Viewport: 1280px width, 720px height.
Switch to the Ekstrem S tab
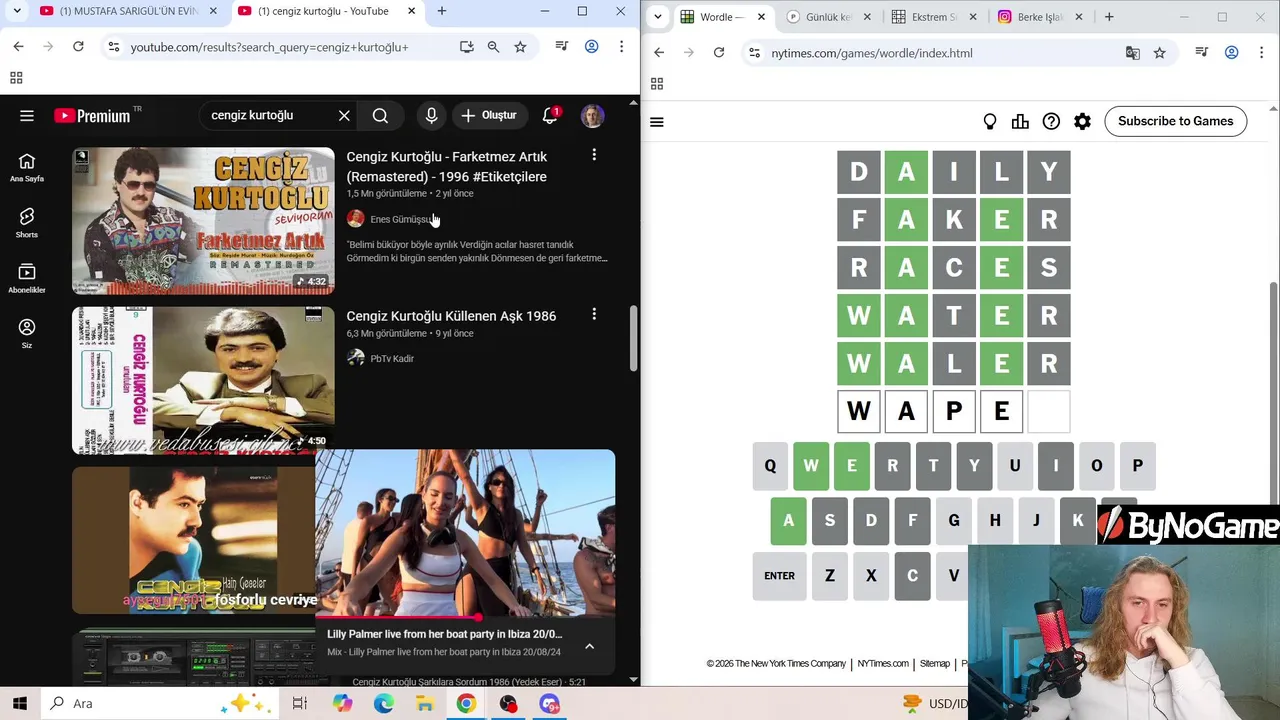[x=933, y=17]
